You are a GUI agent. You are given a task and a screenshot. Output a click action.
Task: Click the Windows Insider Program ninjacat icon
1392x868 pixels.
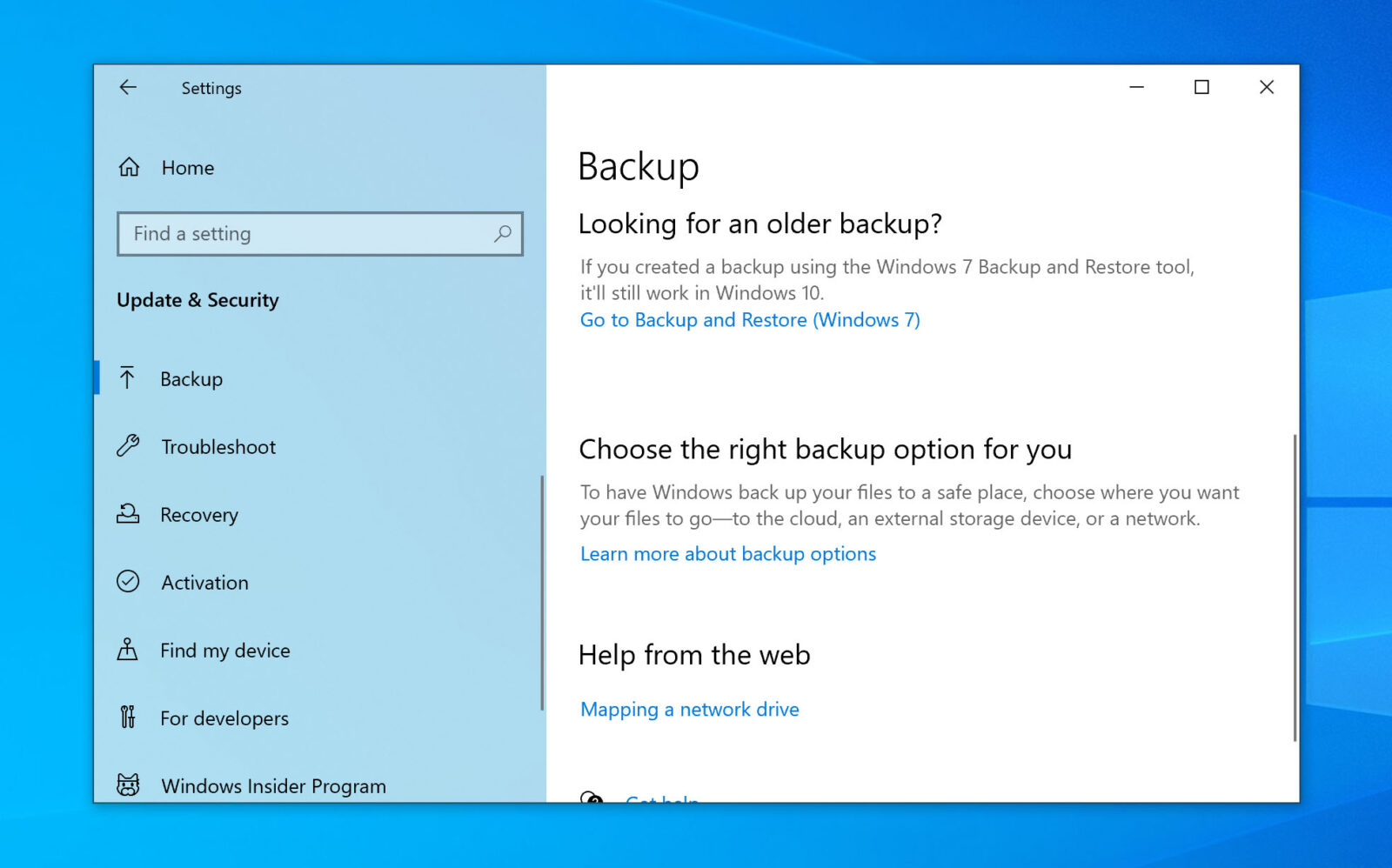[x=128, y=785]
